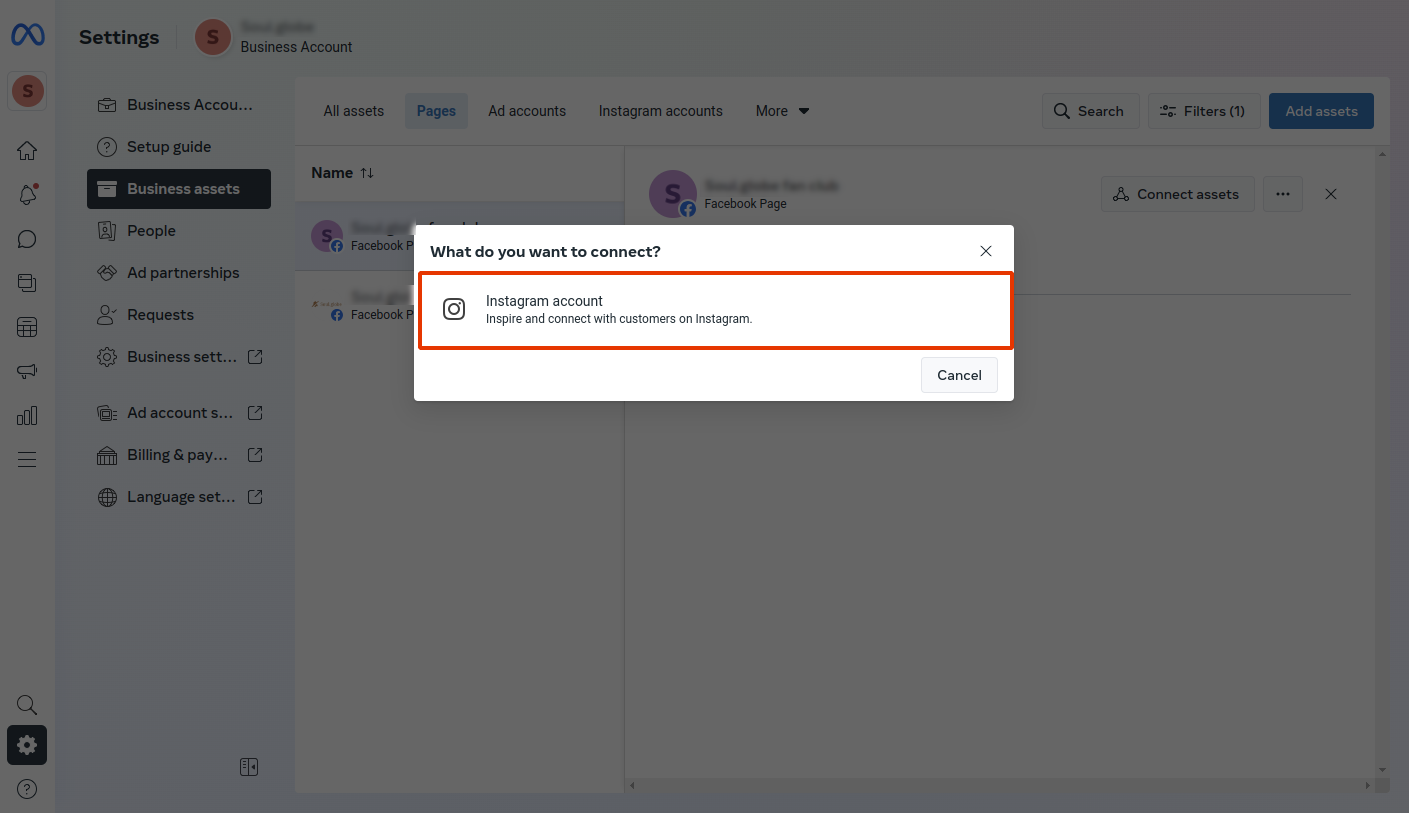Close the What do you want to connect dialog
Image resolution: width=1409 pixels, height=813 pixels.
pyautogui.click(x=985, y=251)
